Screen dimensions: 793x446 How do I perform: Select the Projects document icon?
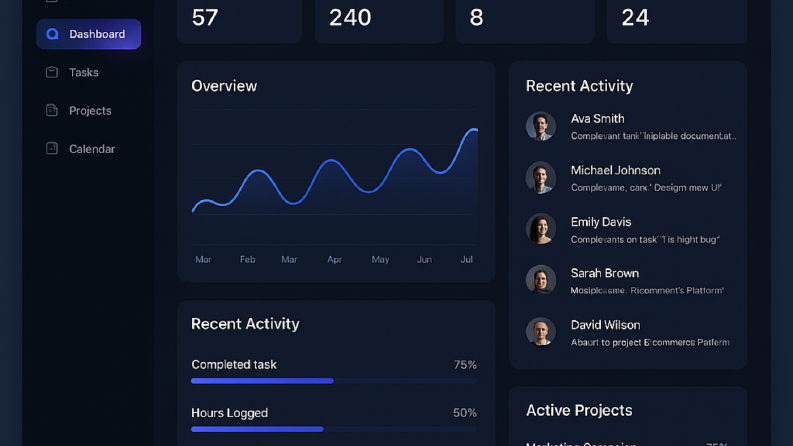click(x=52, y=110)
